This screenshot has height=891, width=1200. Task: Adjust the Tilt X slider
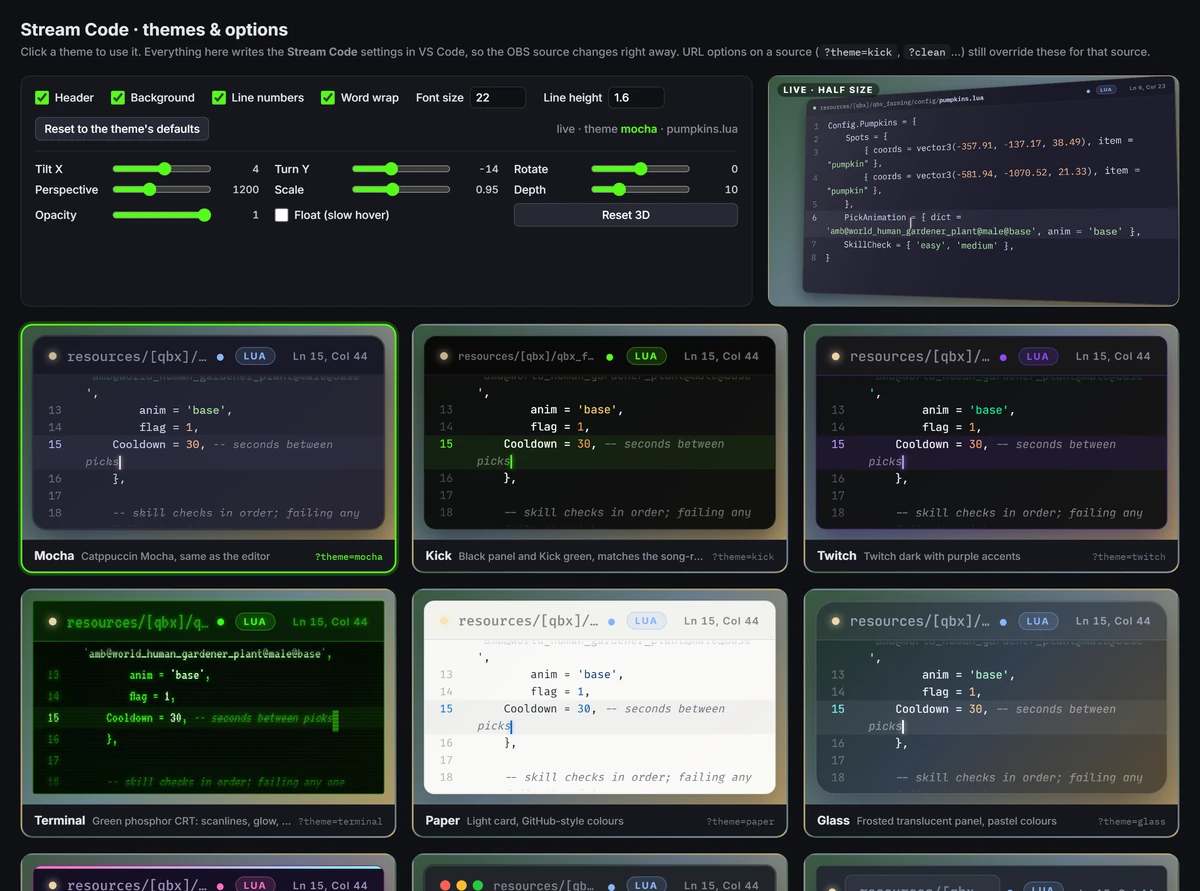(x=162, y=169)
